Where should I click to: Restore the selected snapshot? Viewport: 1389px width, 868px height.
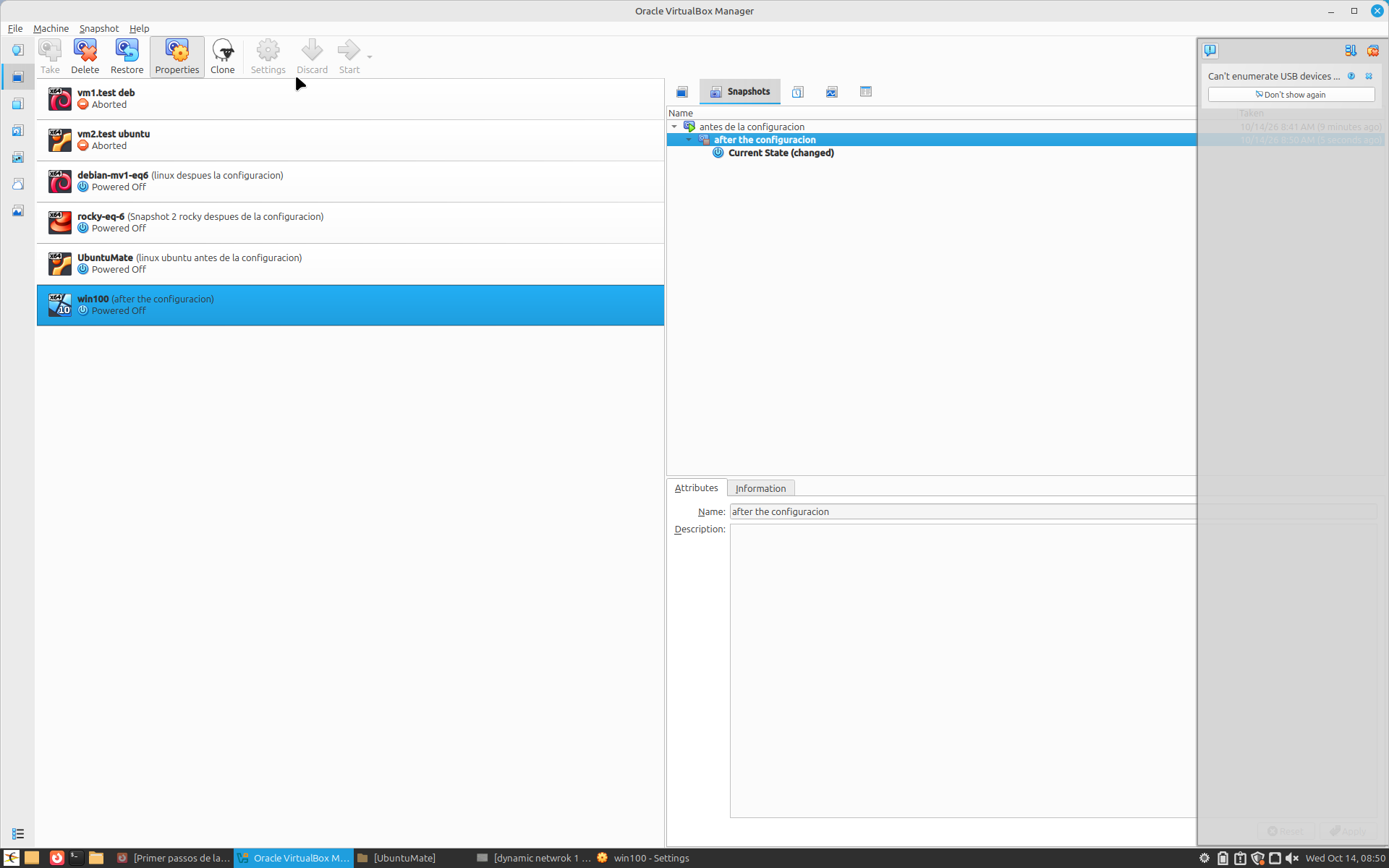(127, 56)
